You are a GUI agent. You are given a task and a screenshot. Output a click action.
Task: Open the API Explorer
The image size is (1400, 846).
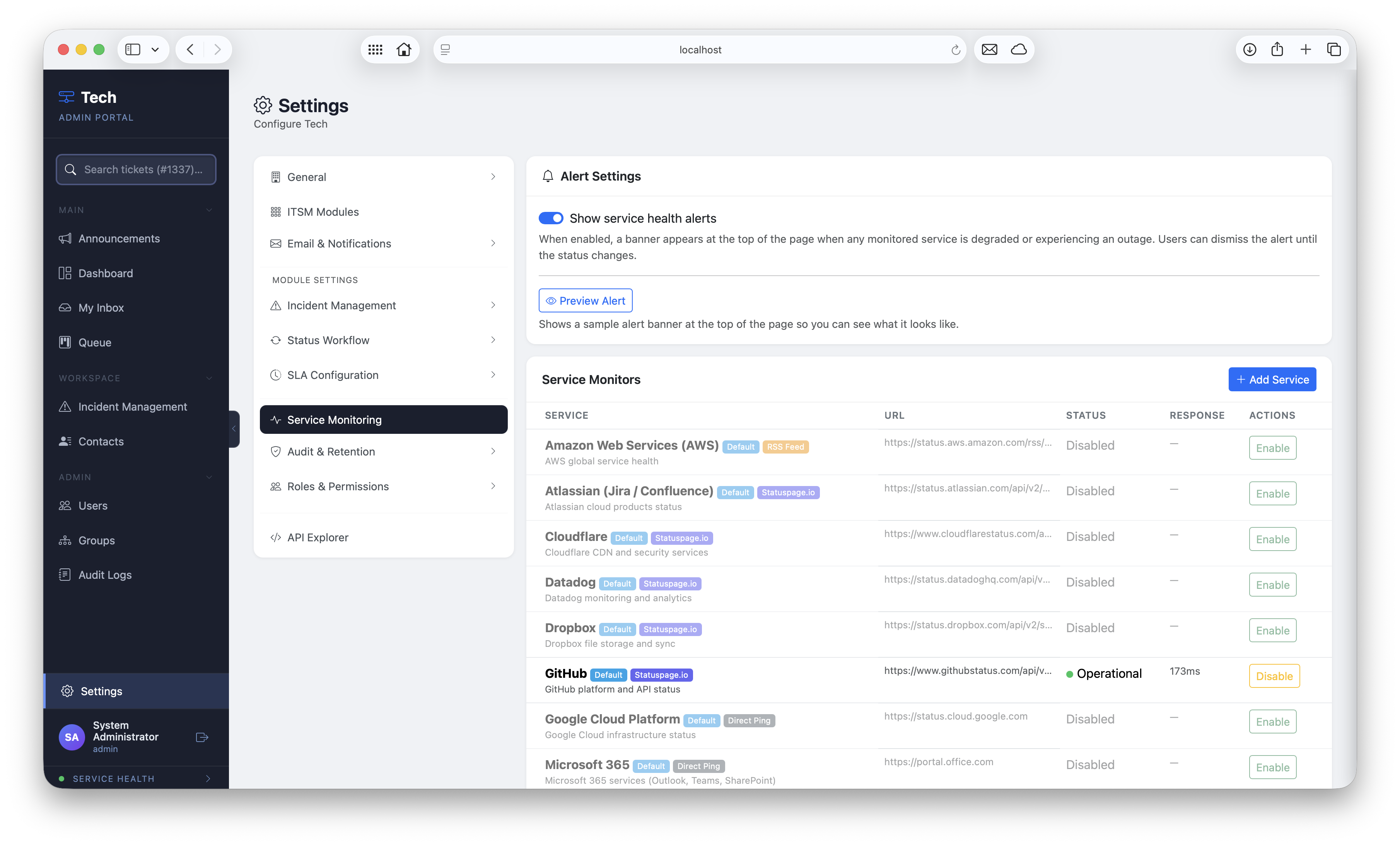(x=318, y=537)
